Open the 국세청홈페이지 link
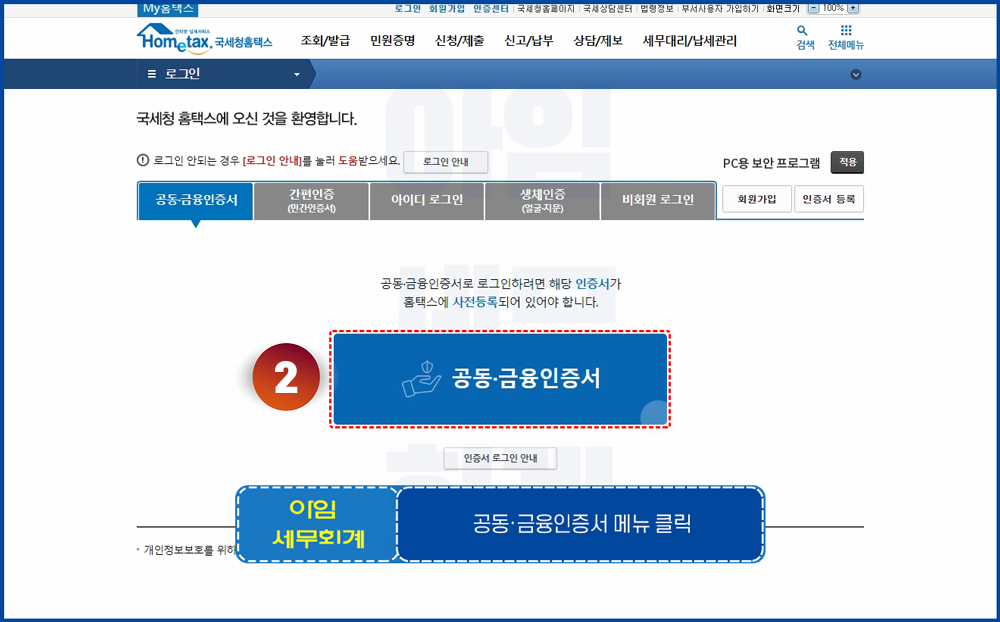 point(546,8)
